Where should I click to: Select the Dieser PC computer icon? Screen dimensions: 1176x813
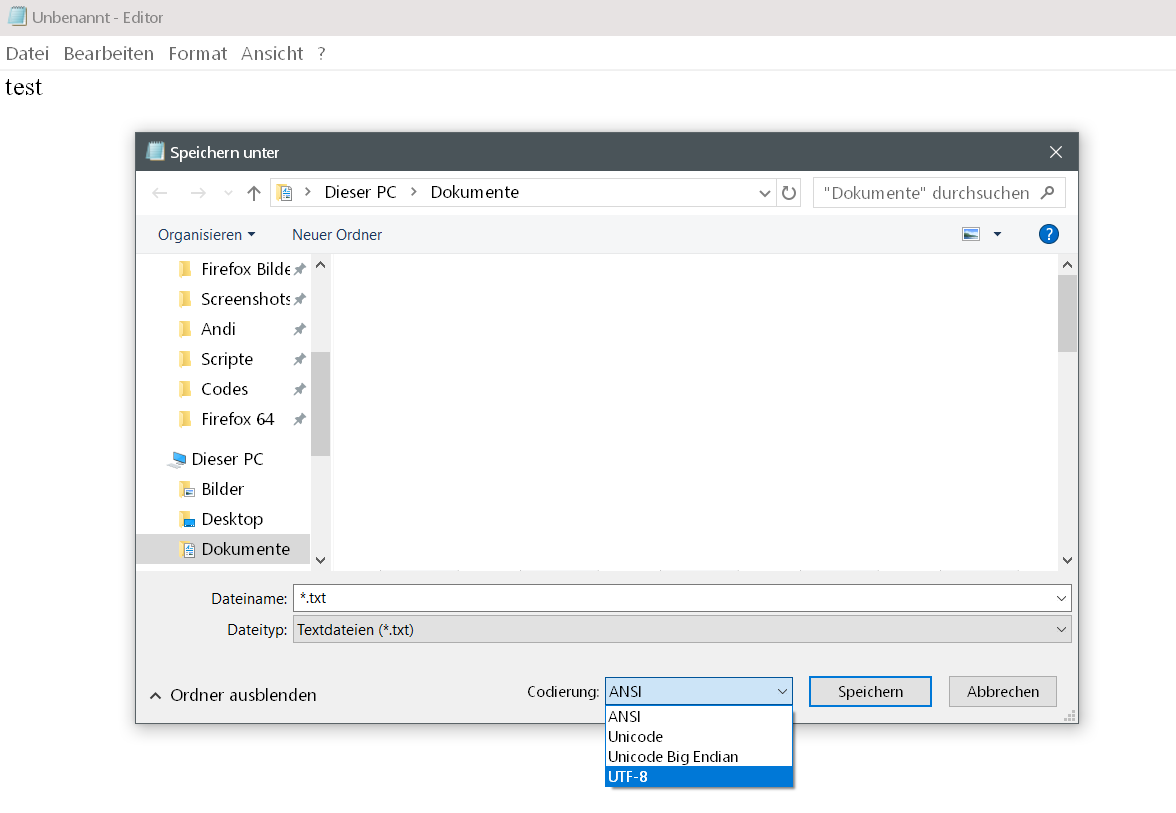tap(178, 459)
